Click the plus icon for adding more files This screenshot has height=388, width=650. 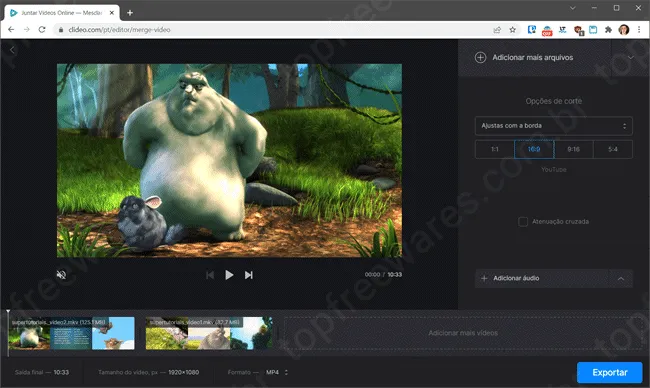pyautogui.click(x=480, y=58)
